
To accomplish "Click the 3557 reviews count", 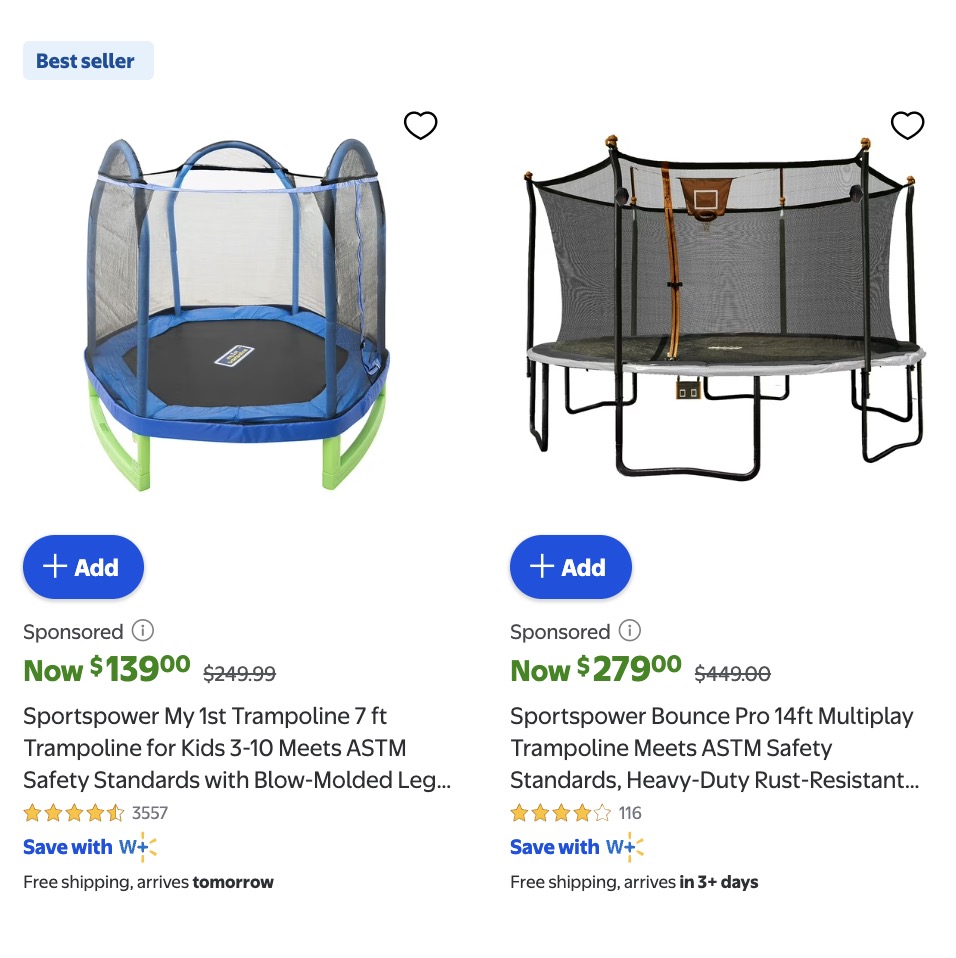I will 150,813.
